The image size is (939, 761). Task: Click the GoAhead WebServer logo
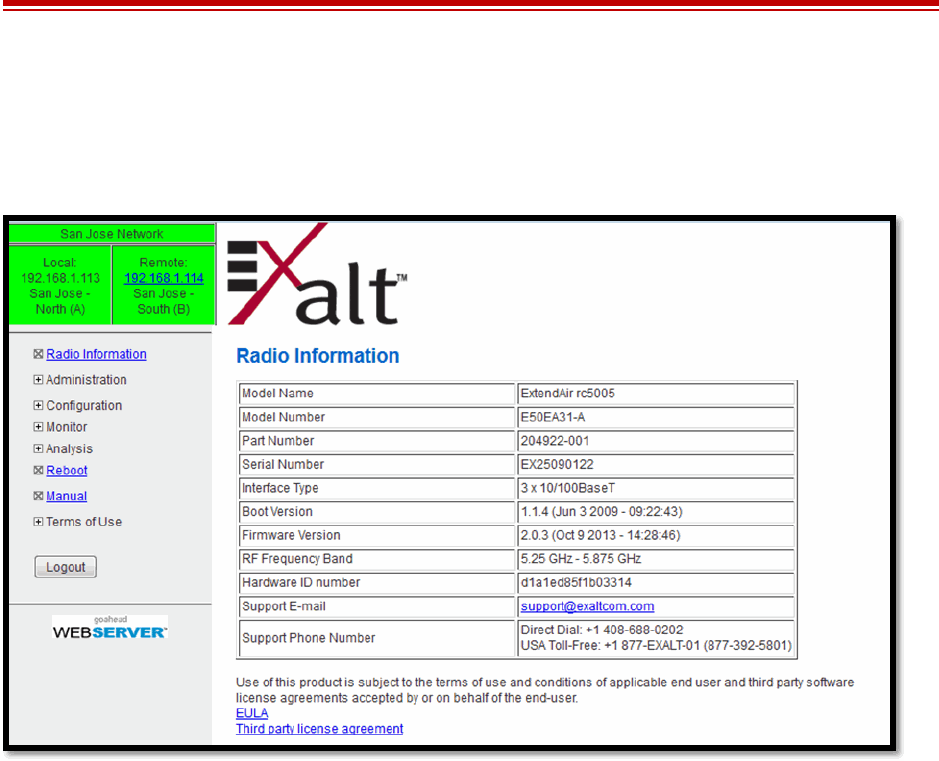pos(110,627)
